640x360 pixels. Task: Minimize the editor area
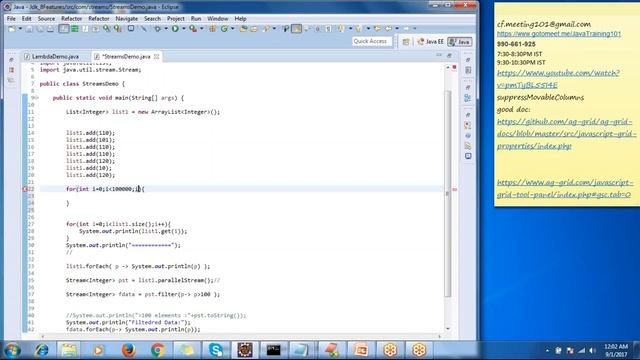tap(439, 55)
